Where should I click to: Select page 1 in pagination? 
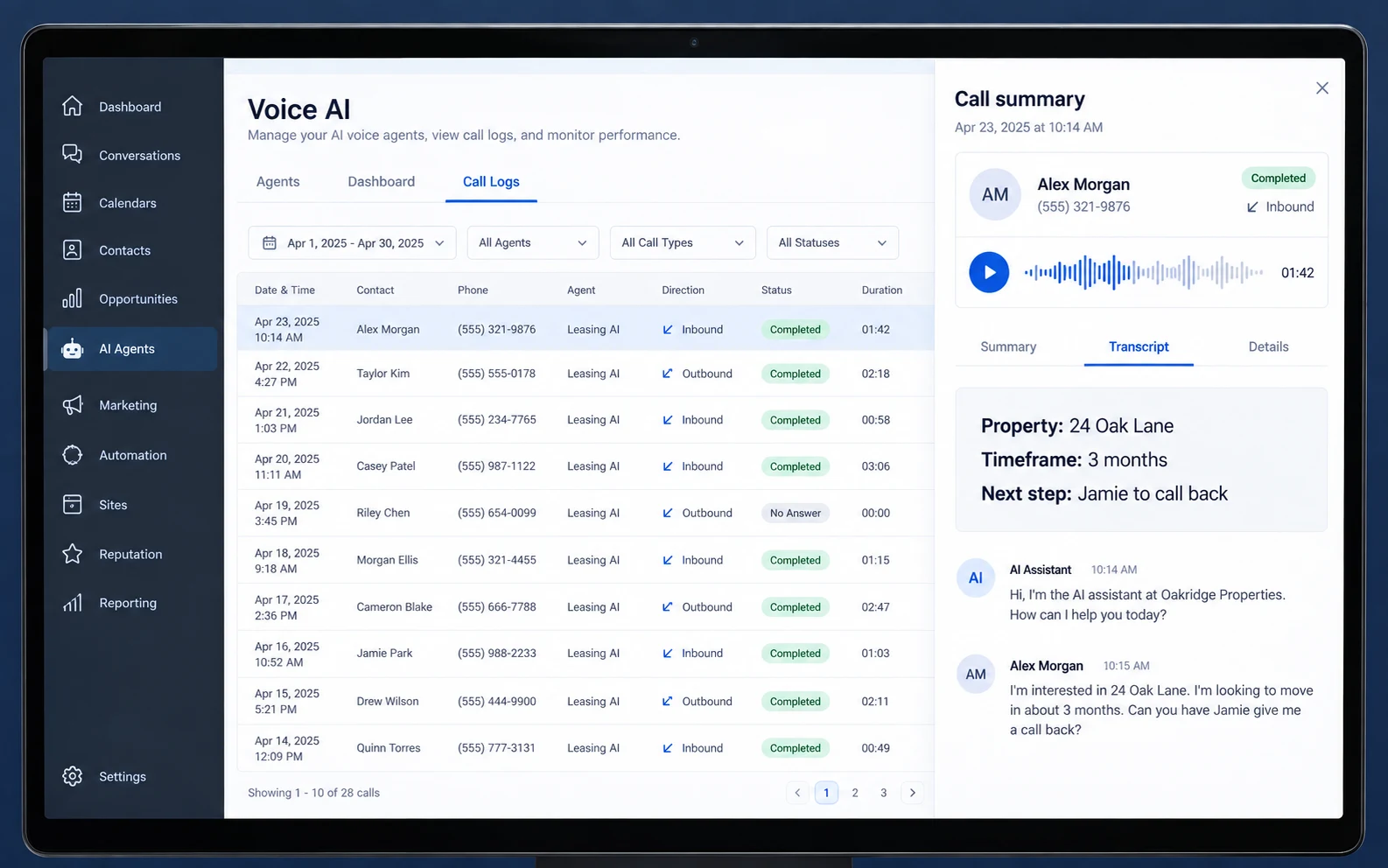(826, 793)
